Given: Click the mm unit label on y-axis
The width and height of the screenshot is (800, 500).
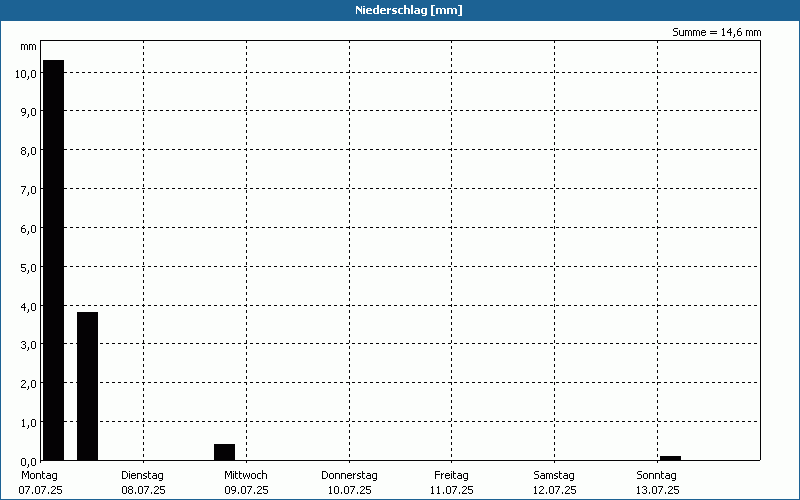Looking at the screenshot, I should coord(28,47).
